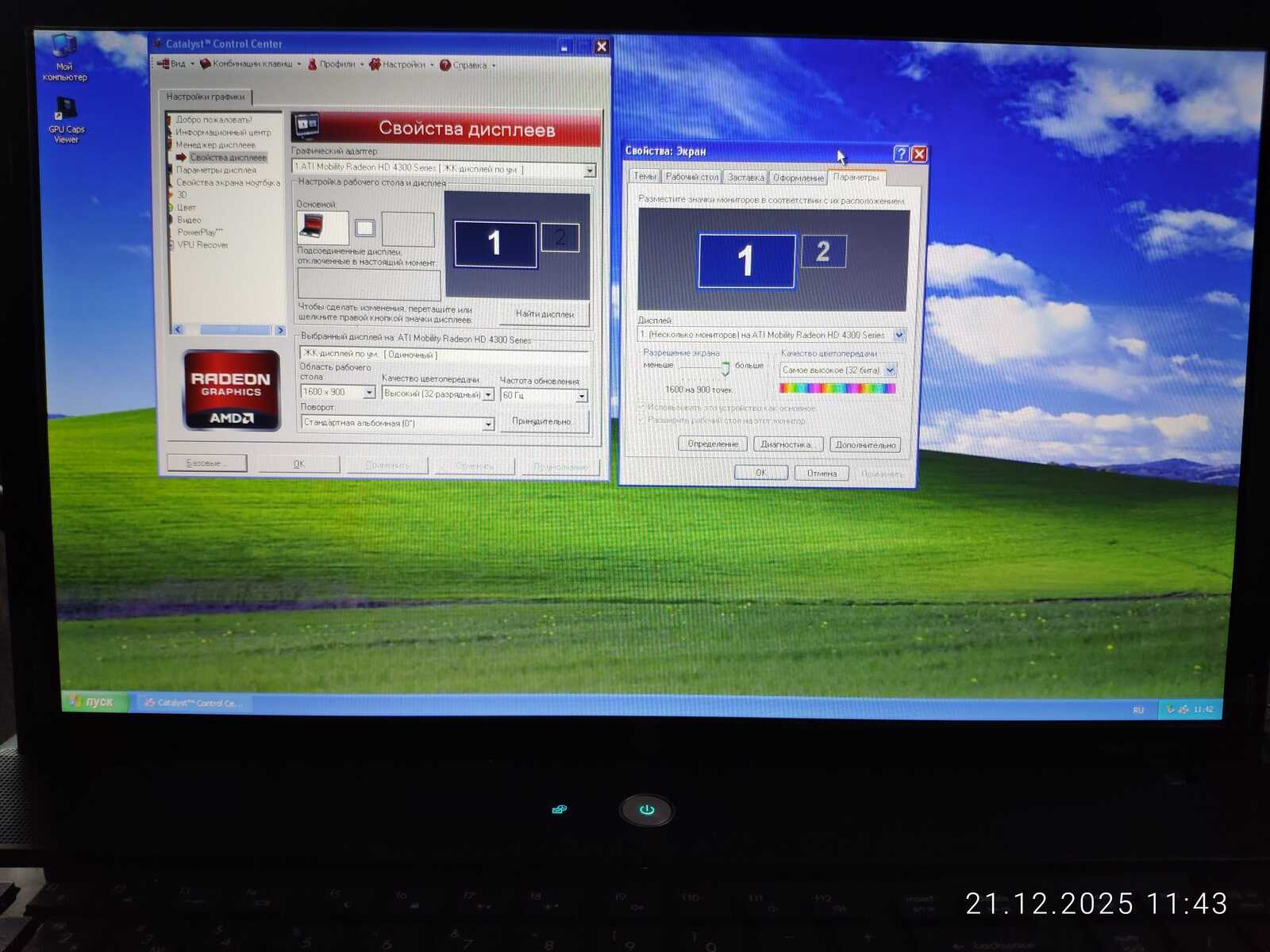Open the Вид menu in Catalyst Control Center
Viewport: 1270px width, 952px height.
click(x=175, y=63)
